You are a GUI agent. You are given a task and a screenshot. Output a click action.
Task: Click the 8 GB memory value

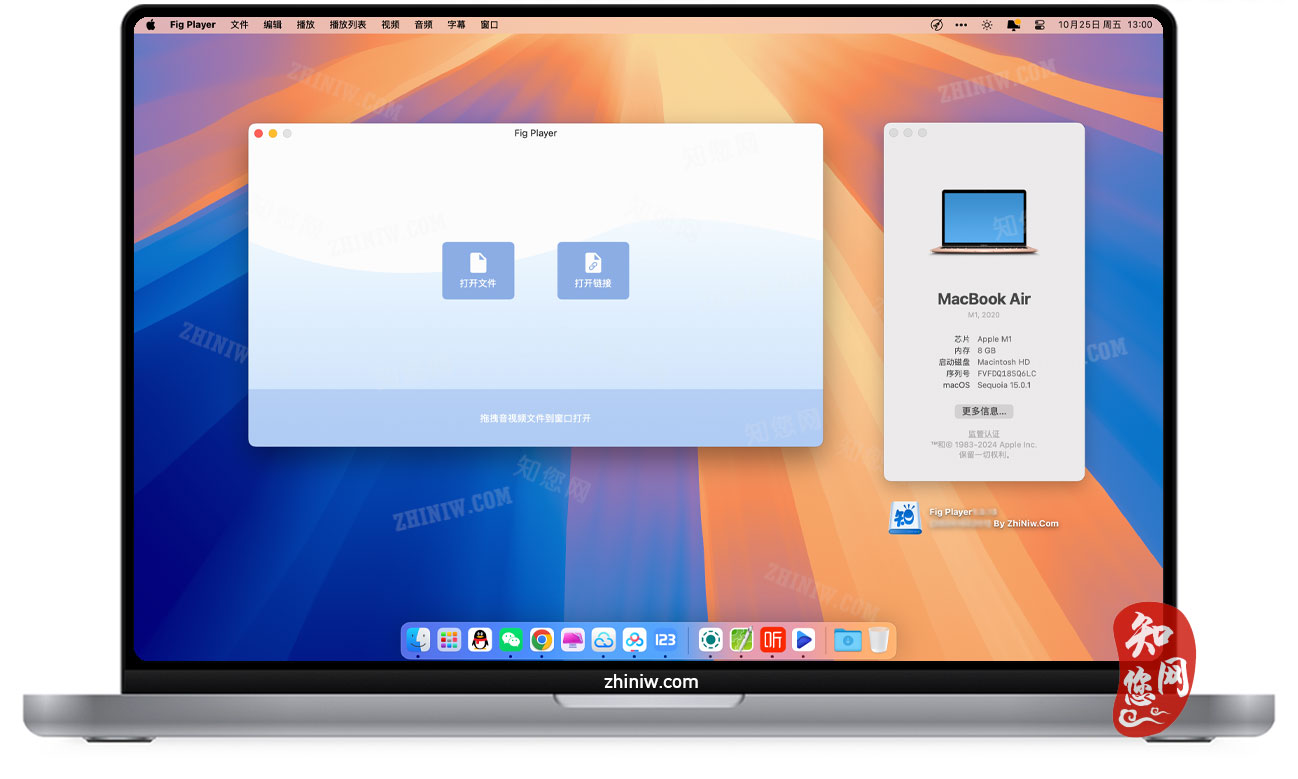(x=986, y=351)
